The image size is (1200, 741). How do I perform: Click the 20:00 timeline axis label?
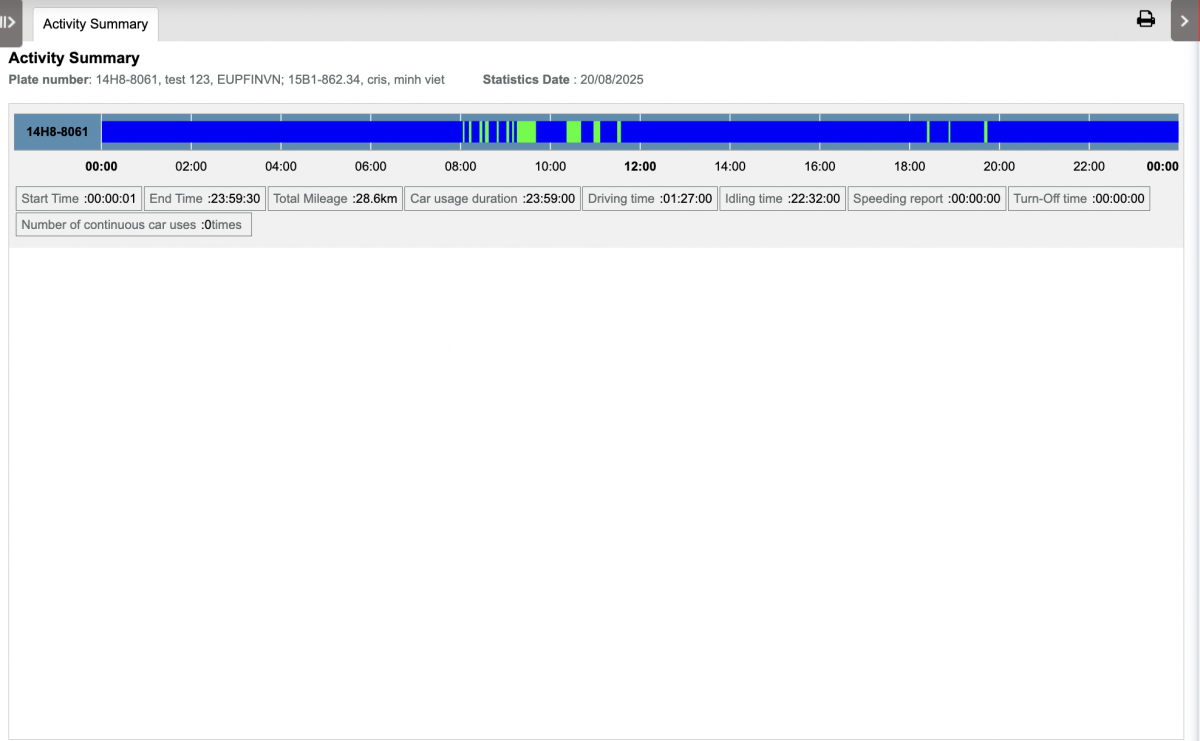tap(999, 167)
